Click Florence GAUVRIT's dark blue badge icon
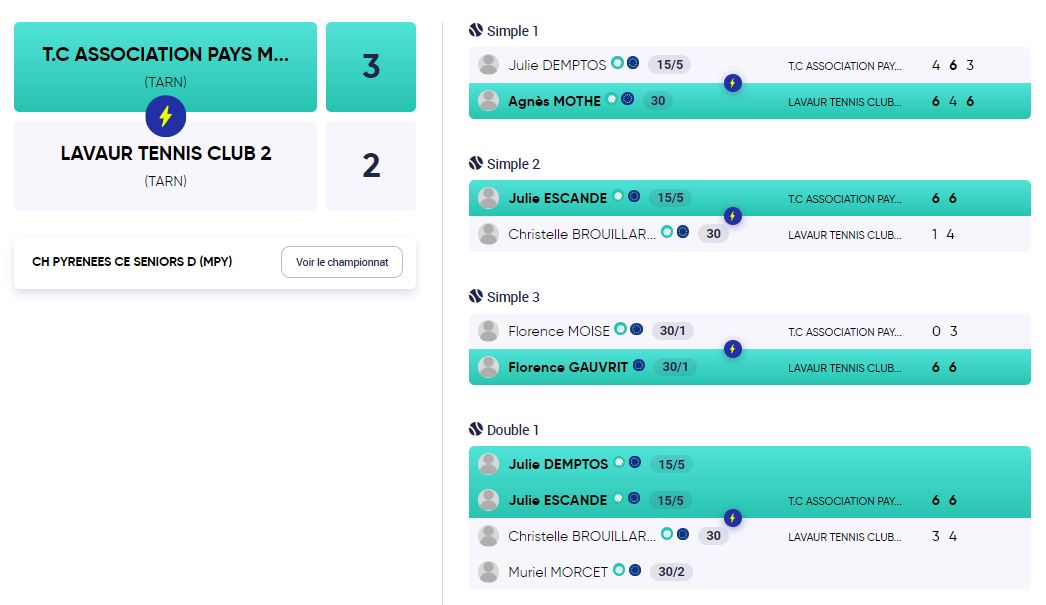1046x605 pixels. pyautogui.click(x=638, y=366)
